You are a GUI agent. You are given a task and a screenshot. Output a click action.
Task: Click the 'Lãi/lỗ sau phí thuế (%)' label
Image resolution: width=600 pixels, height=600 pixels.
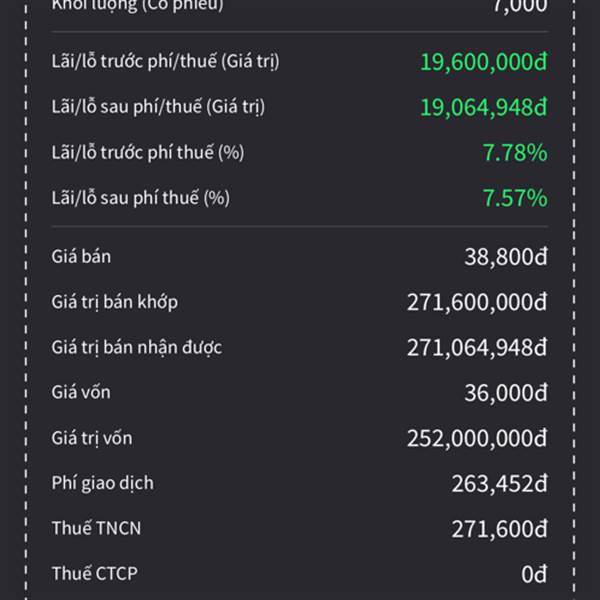point(141,198)
